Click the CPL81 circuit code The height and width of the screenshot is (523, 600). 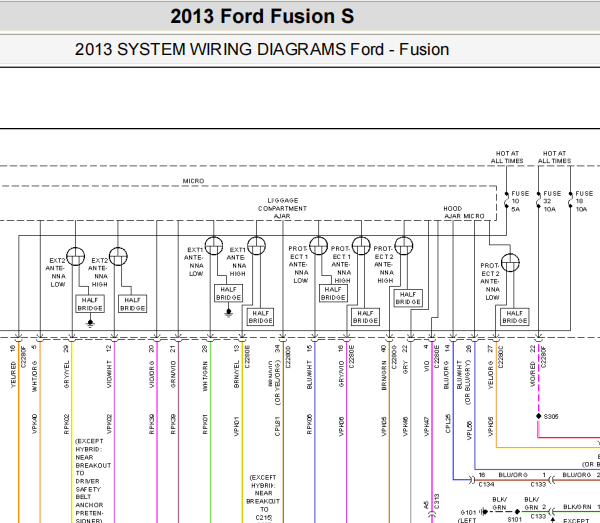278,426
